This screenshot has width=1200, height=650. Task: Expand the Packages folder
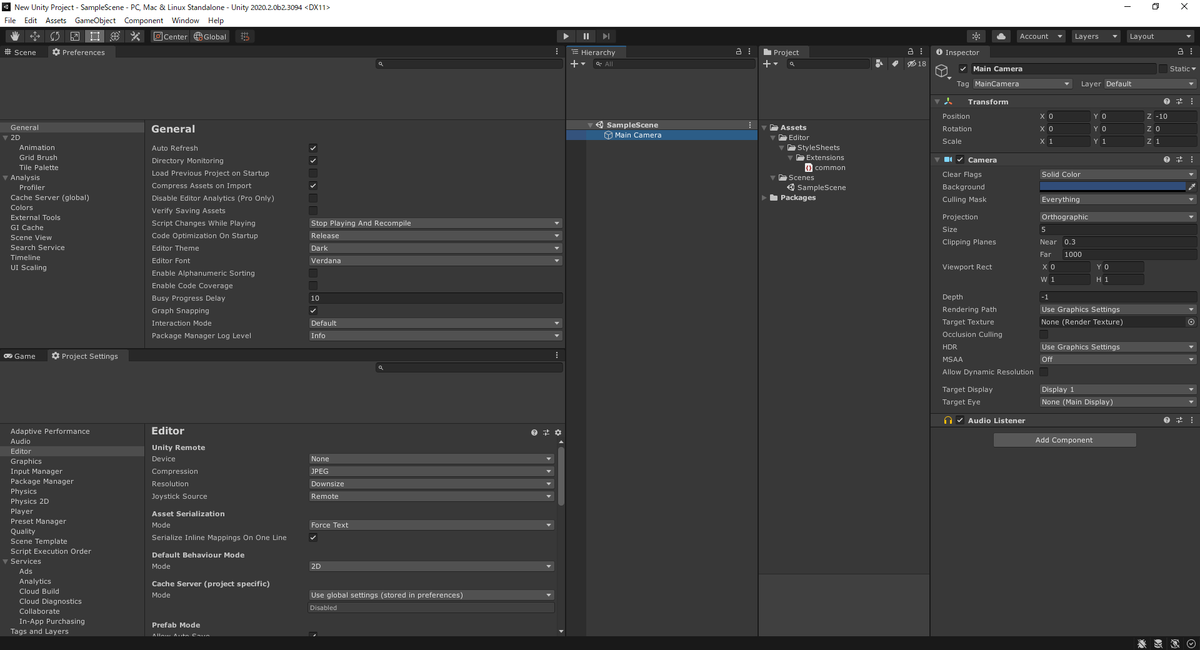(766, 198)
